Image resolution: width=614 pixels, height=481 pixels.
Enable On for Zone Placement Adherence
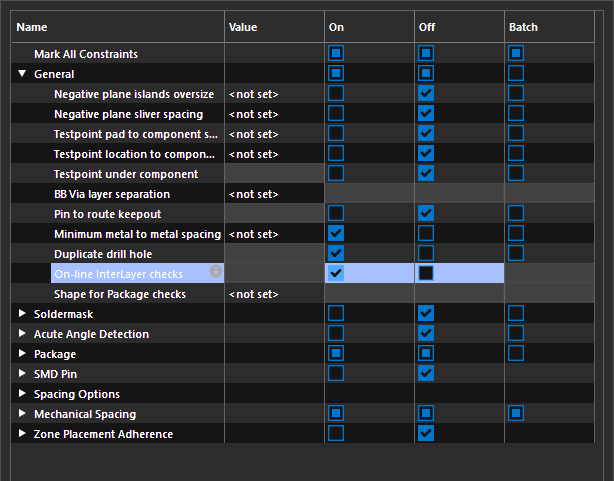(x=336, y=433)
